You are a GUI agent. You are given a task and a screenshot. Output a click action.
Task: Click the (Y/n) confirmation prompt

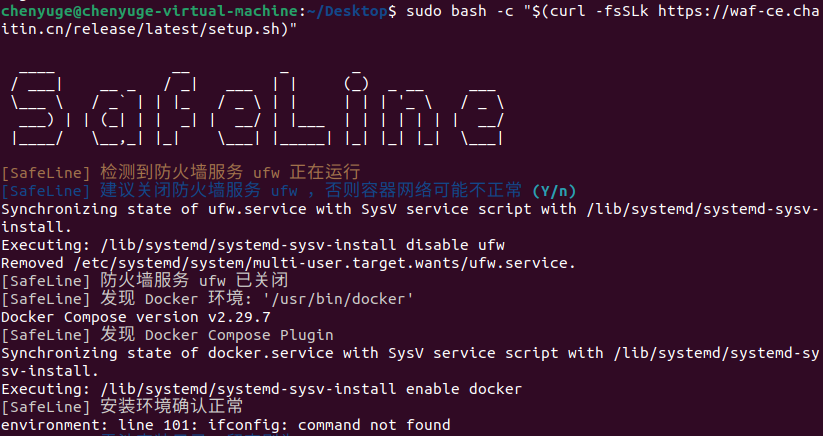pos(553,191)
